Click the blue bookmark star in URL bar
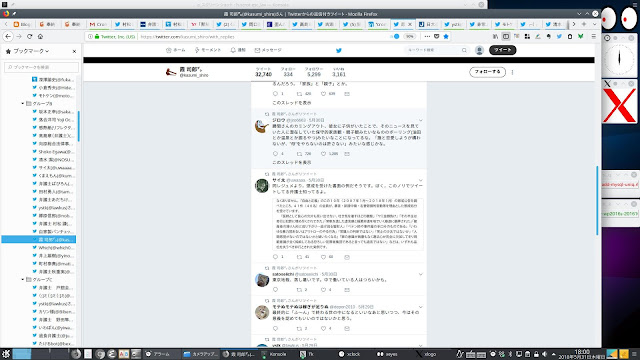 point(446,36)
